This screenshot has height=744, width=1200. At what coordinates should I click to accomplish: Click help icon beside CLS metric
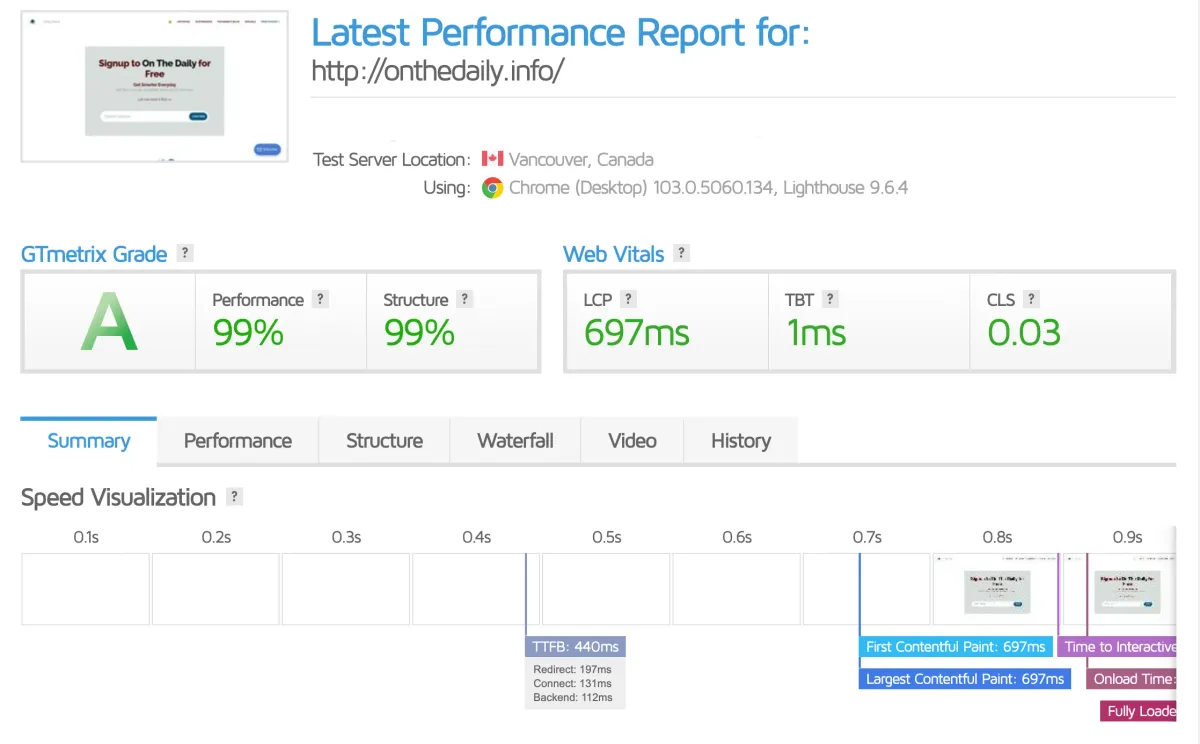coord(1031,299)
